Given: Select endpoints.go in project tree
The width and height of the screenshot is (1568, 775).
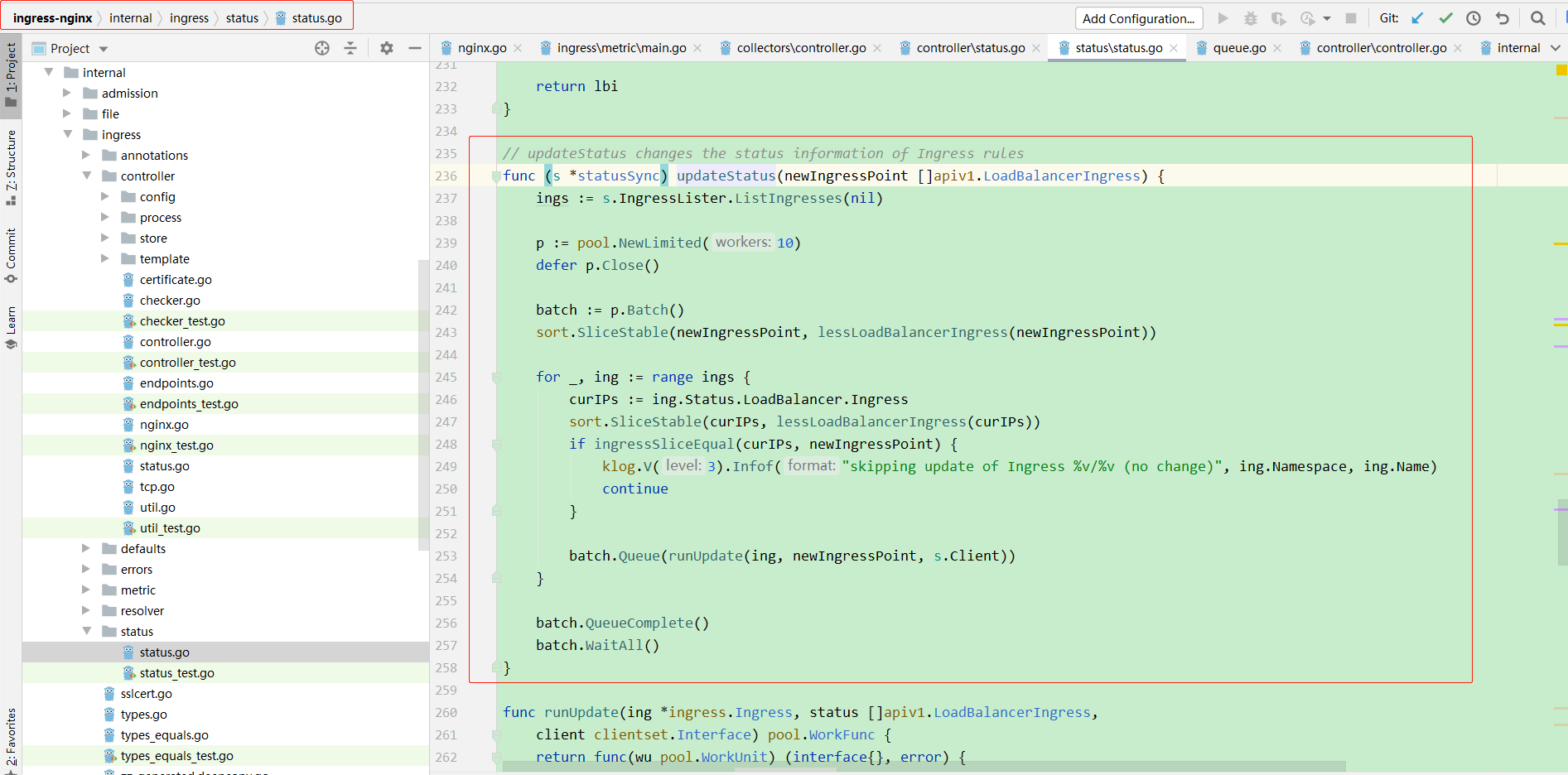Looking at the screenshot, I should [176, 383].
